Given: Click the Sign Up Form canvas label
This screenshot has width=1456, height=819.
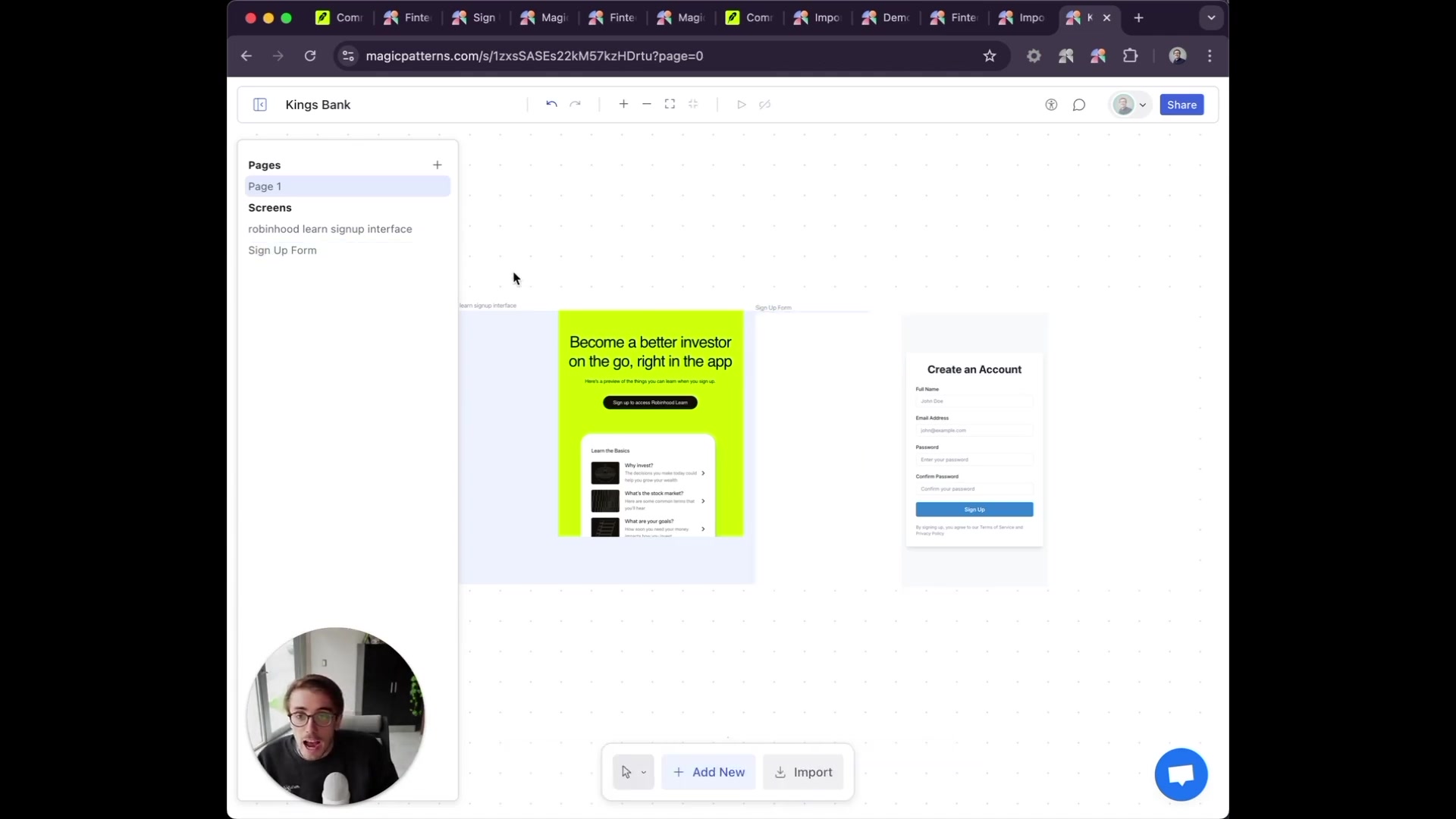Looking at the screenshot, I should click(x=773, y=308).
